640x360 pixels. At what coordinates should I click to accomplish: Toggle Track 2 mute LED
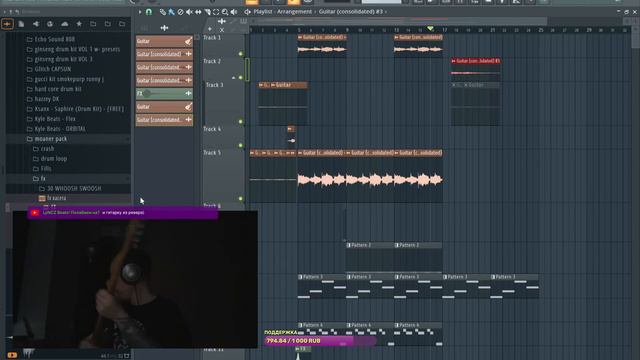tap(241, 78)
